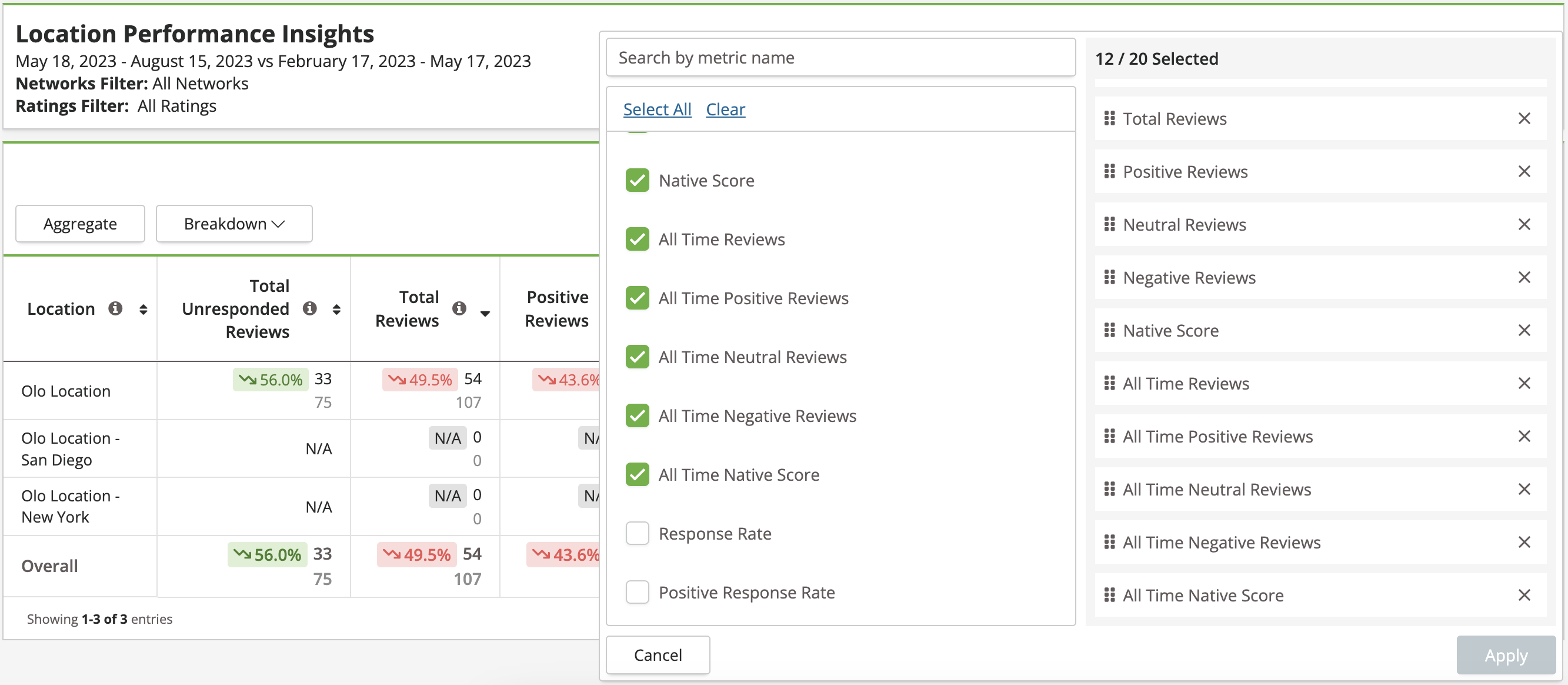Viewport: 1568px width, 685px height.
Task: Remove All Time Native Score selection
Action: (x=1523, y=595)
